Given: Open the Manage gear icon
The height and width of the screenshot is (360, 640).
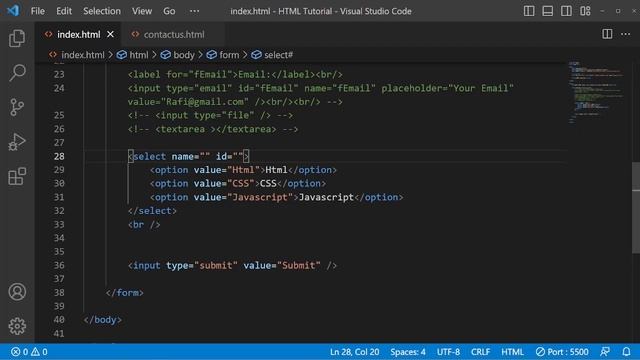Looking at the screenshot, I should 17,326.
